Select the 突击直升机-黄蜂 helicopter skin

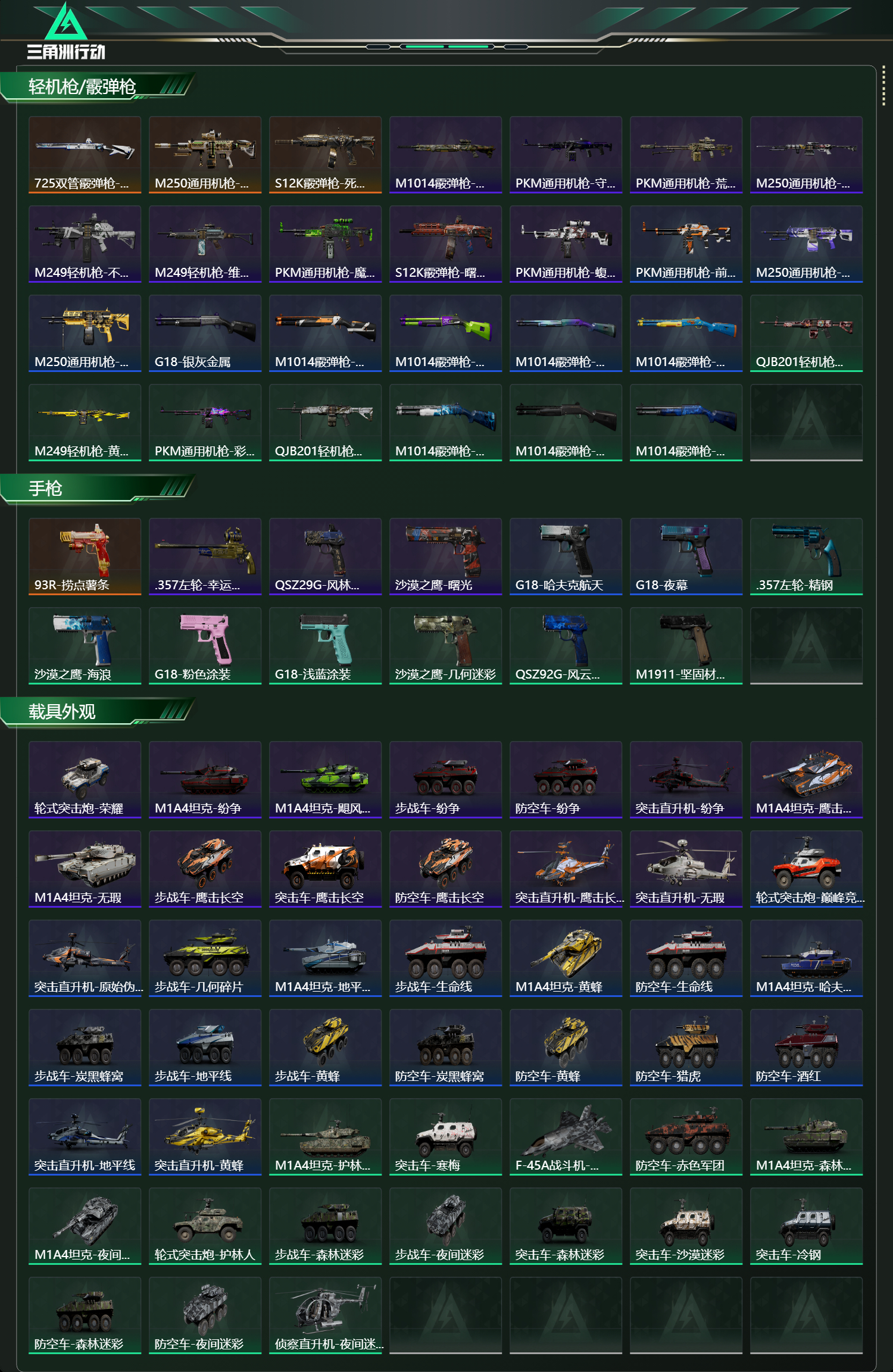click(205, 1136)
